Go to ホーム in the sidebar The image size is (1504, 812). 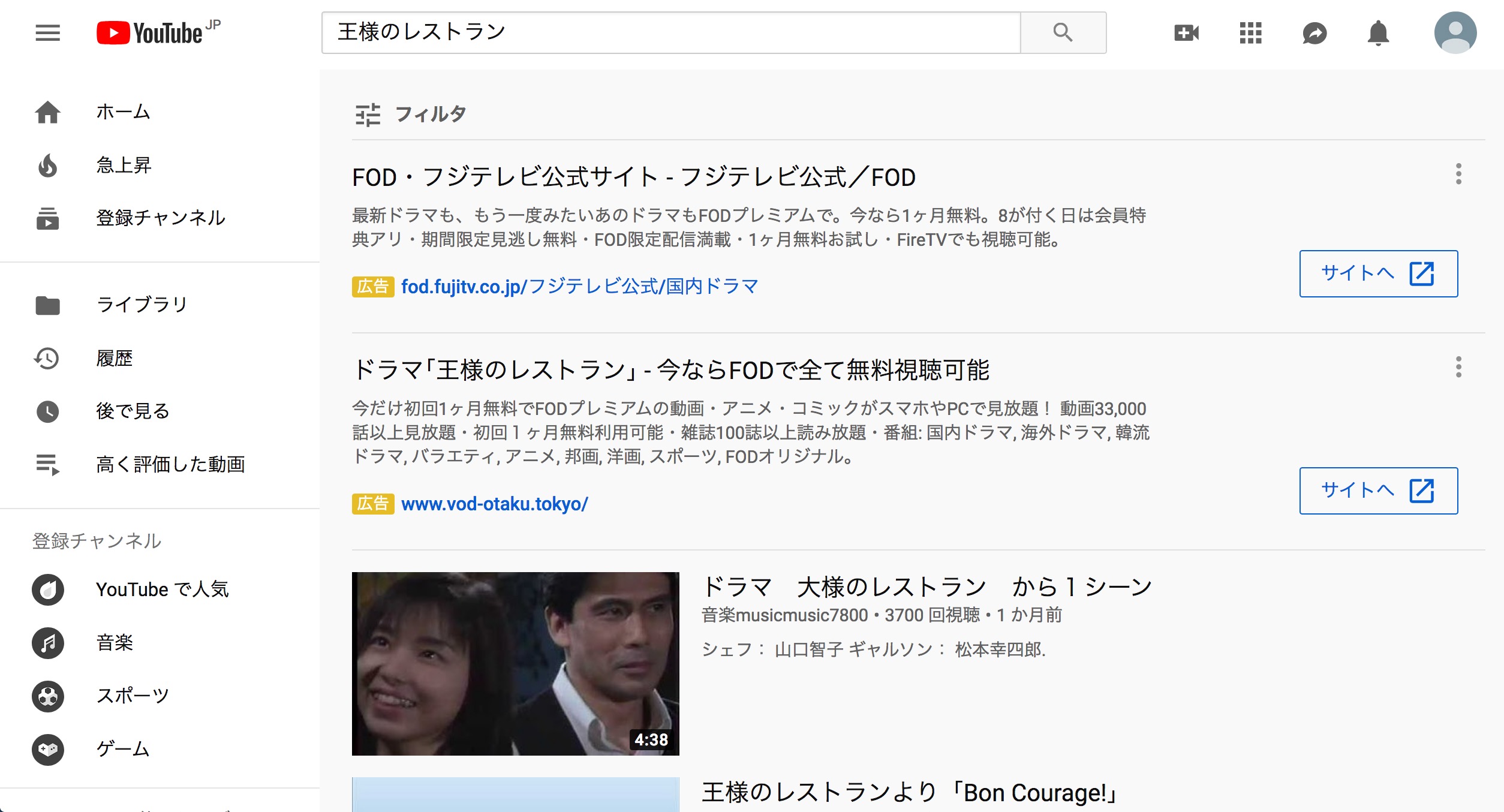click(x=122, y=112)
